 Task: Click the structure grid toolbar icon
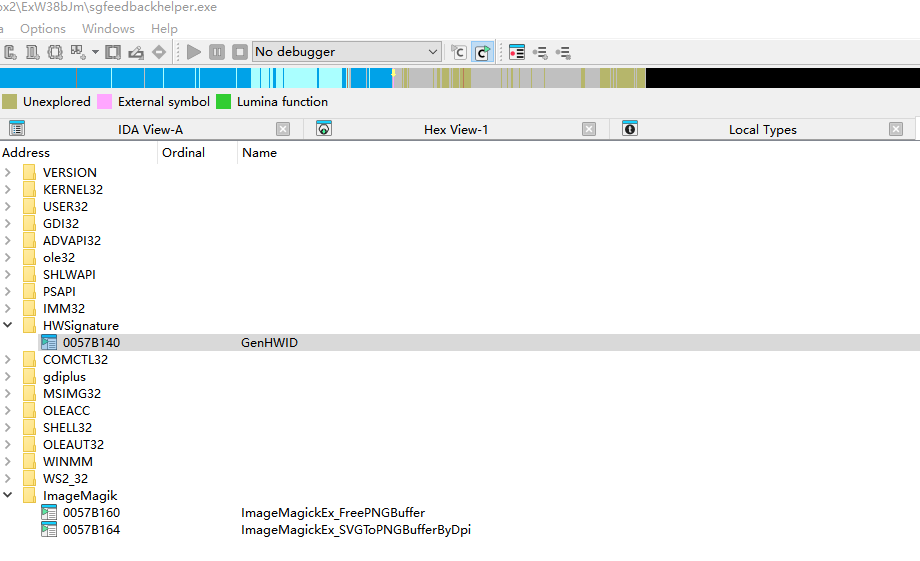[x=78, y=52]
